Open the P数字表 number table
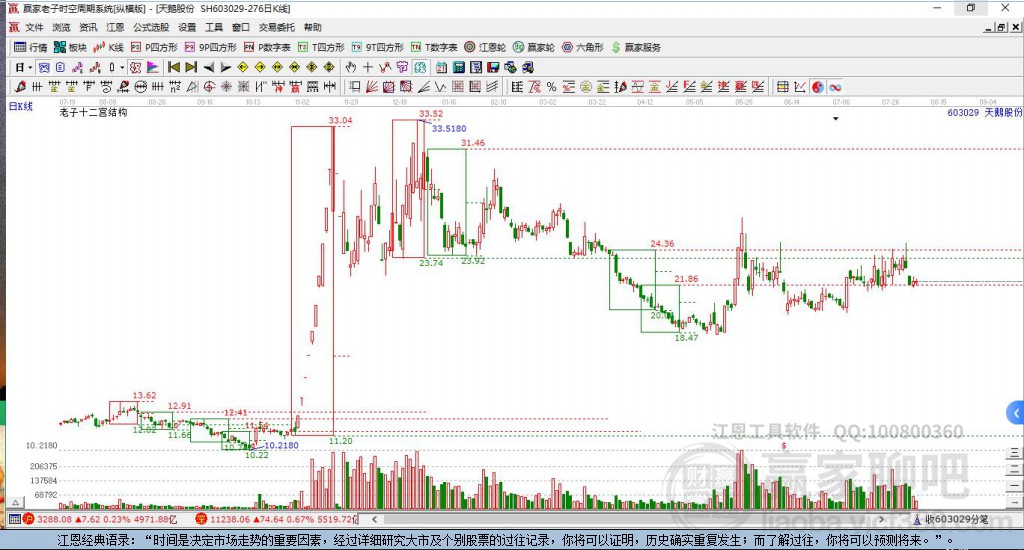The width and height of the screenshot is (1024, 550). click(x=266, y=47)
